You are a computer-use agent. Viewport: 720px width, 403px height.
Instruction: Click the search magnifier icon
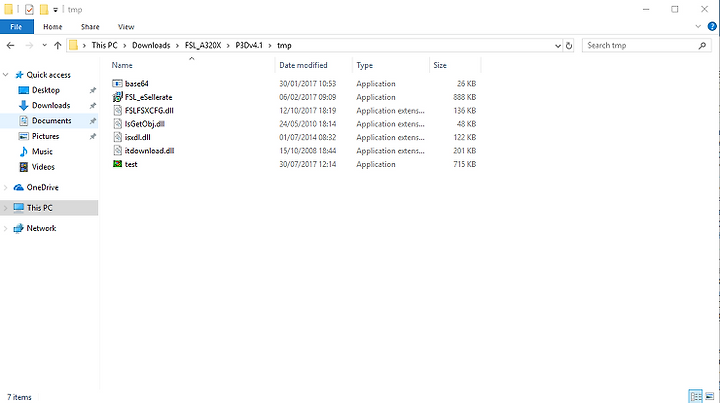(702, 45)
